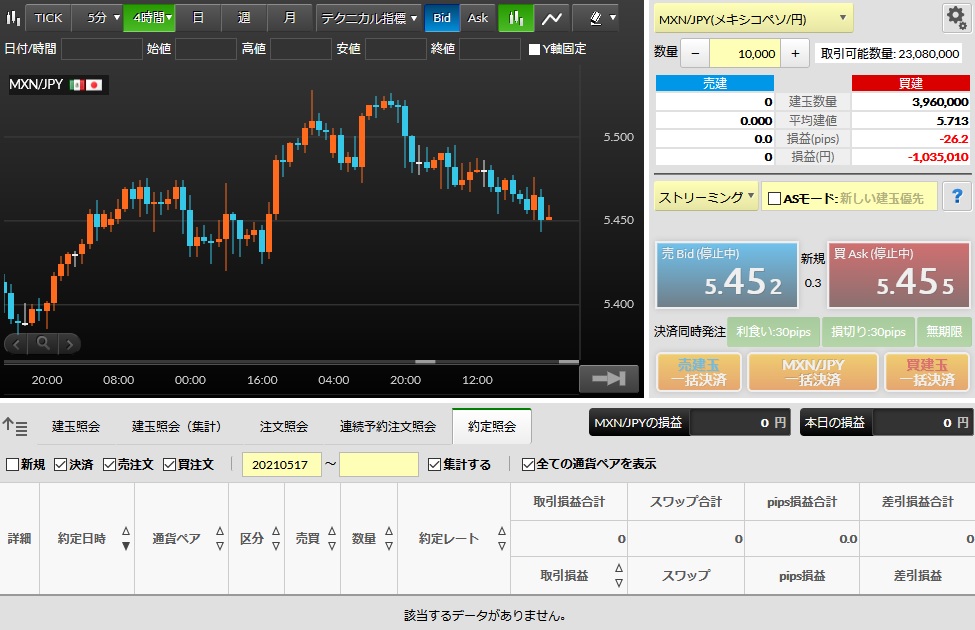Open chart settings candlestick icon at top left
The height and width of the screenshot is (630, 975).
point(13,17)
